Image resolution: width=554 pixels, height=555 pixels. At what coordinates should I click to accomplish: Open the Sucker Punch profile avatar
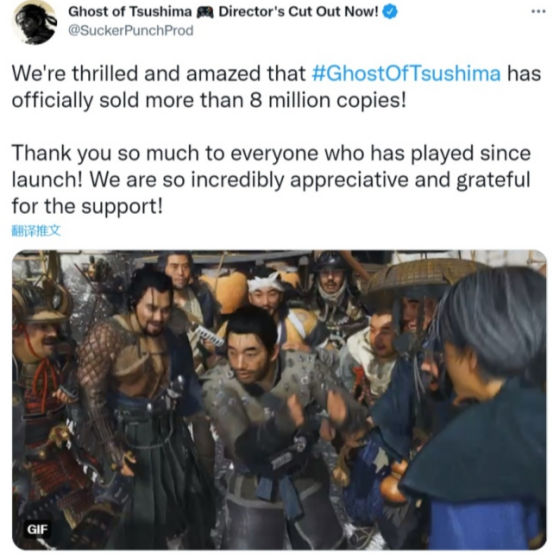coord(34,22)
